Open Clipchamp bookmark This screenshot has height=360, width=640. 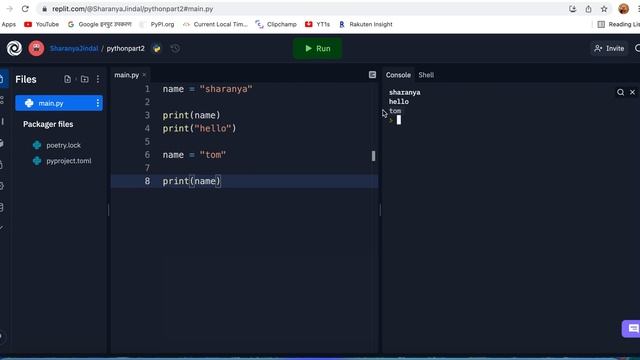(x=276, y=24)
